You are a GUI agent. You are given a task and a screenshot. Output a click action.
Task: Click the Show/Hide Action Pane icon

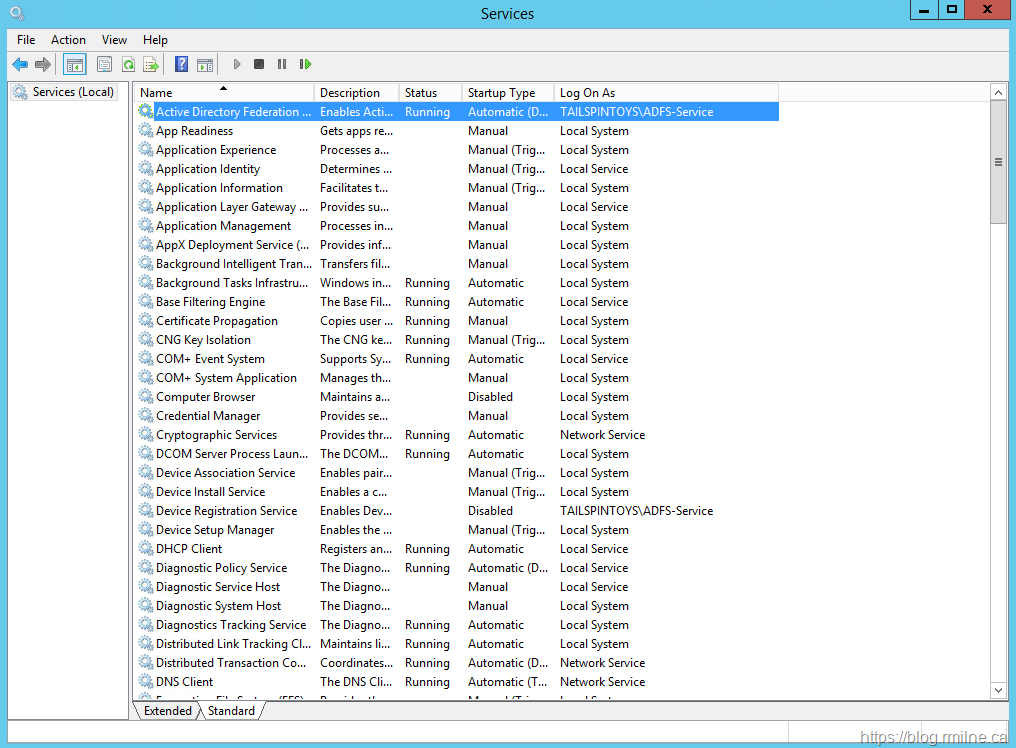(x=204, y=65)
